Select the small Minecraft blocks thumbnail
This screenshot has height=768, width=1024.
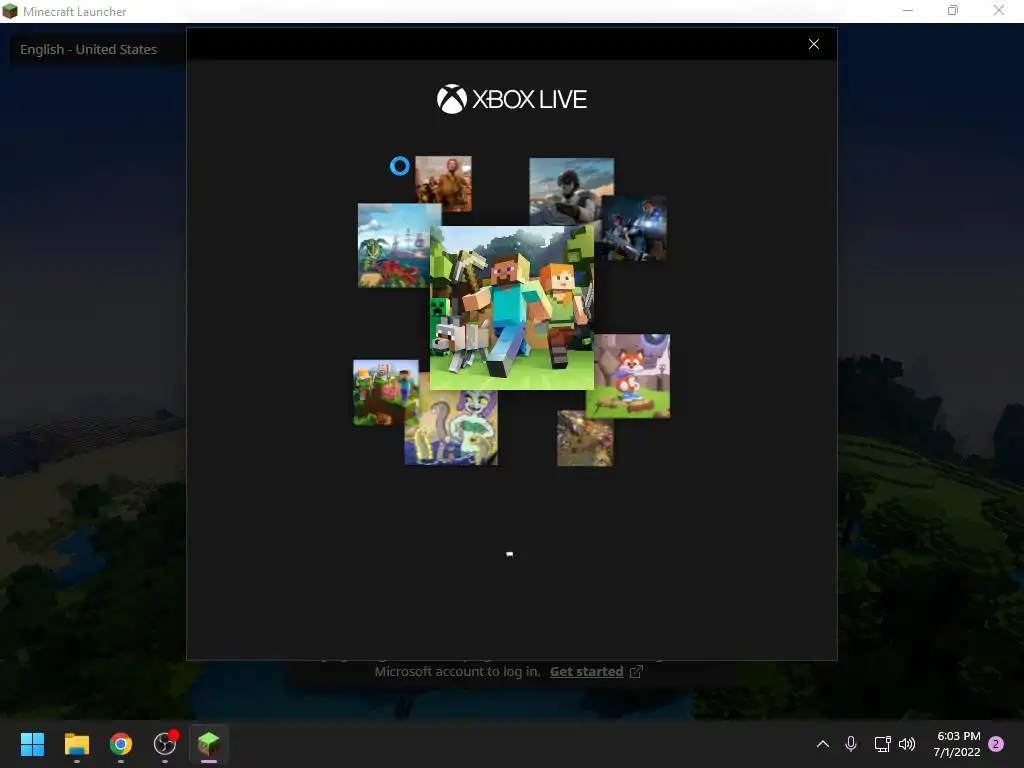click(x=385, y=392)
